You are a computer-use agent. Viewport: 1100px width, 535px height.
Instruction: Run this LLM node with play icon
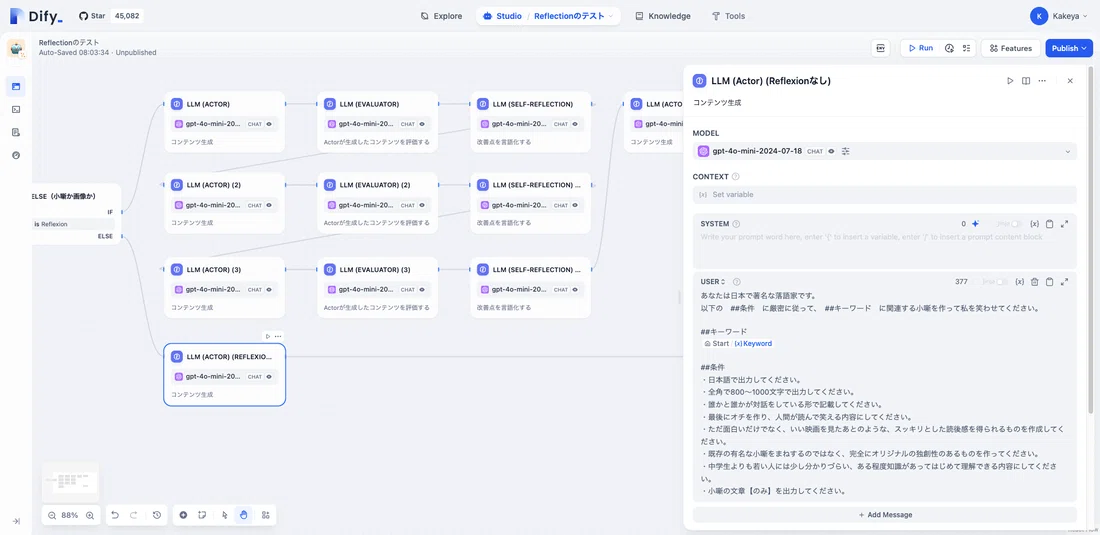pyautogui.click(x=1010, y=81)
